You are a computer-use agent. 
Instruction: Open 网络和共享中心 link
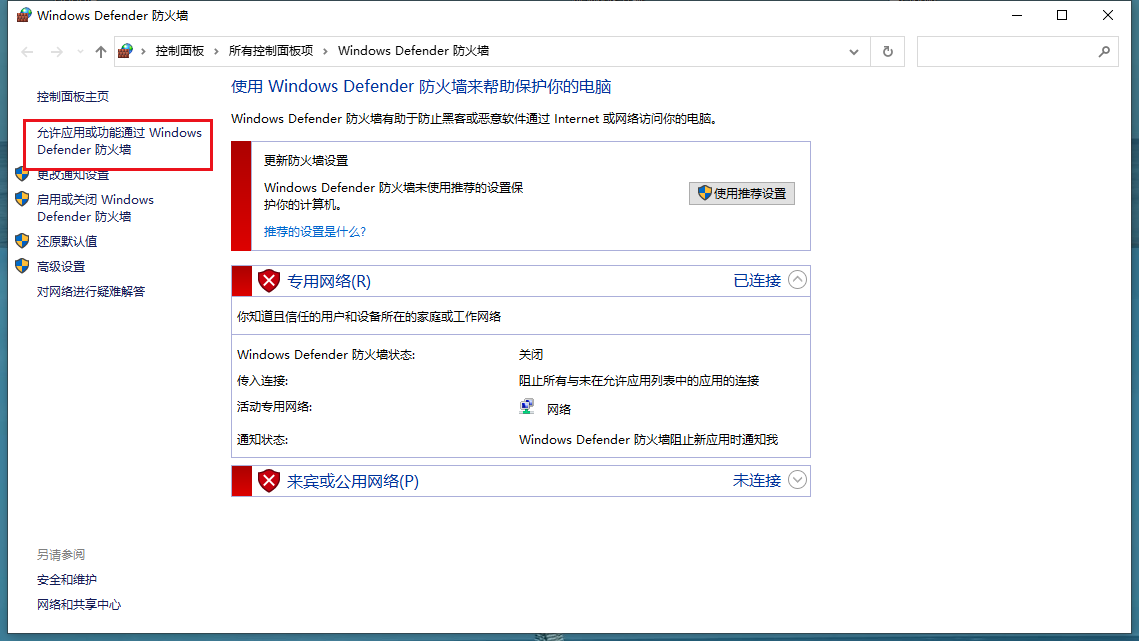pos(79,605)
